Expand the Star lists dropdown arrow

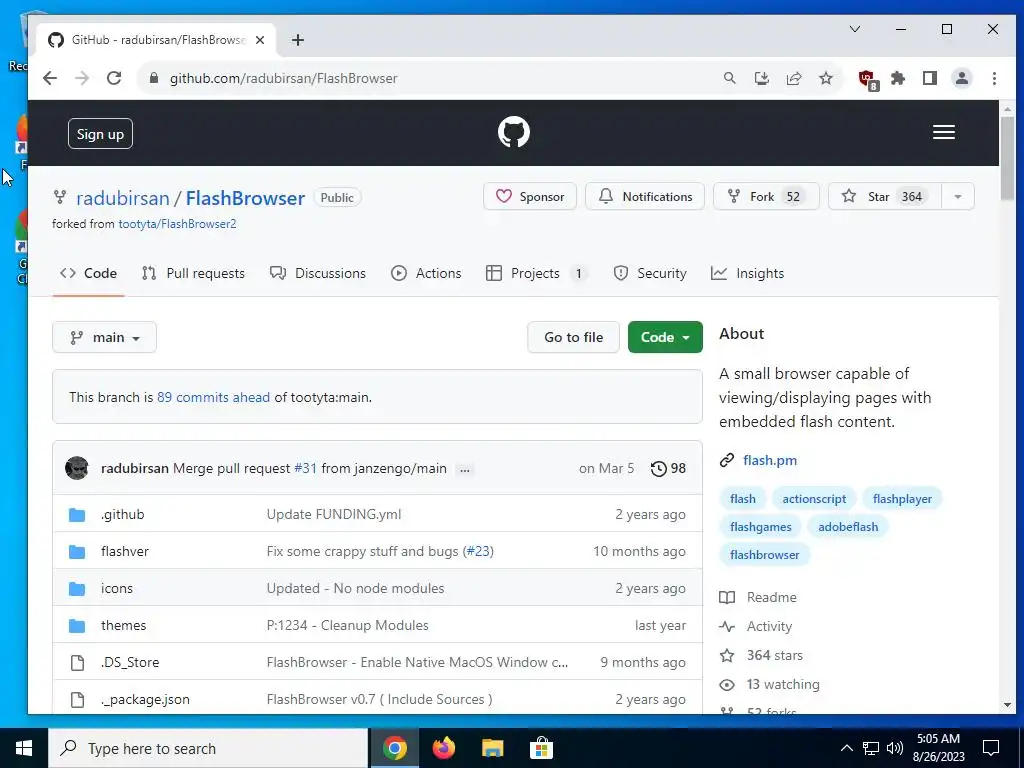tap(958, 197)
